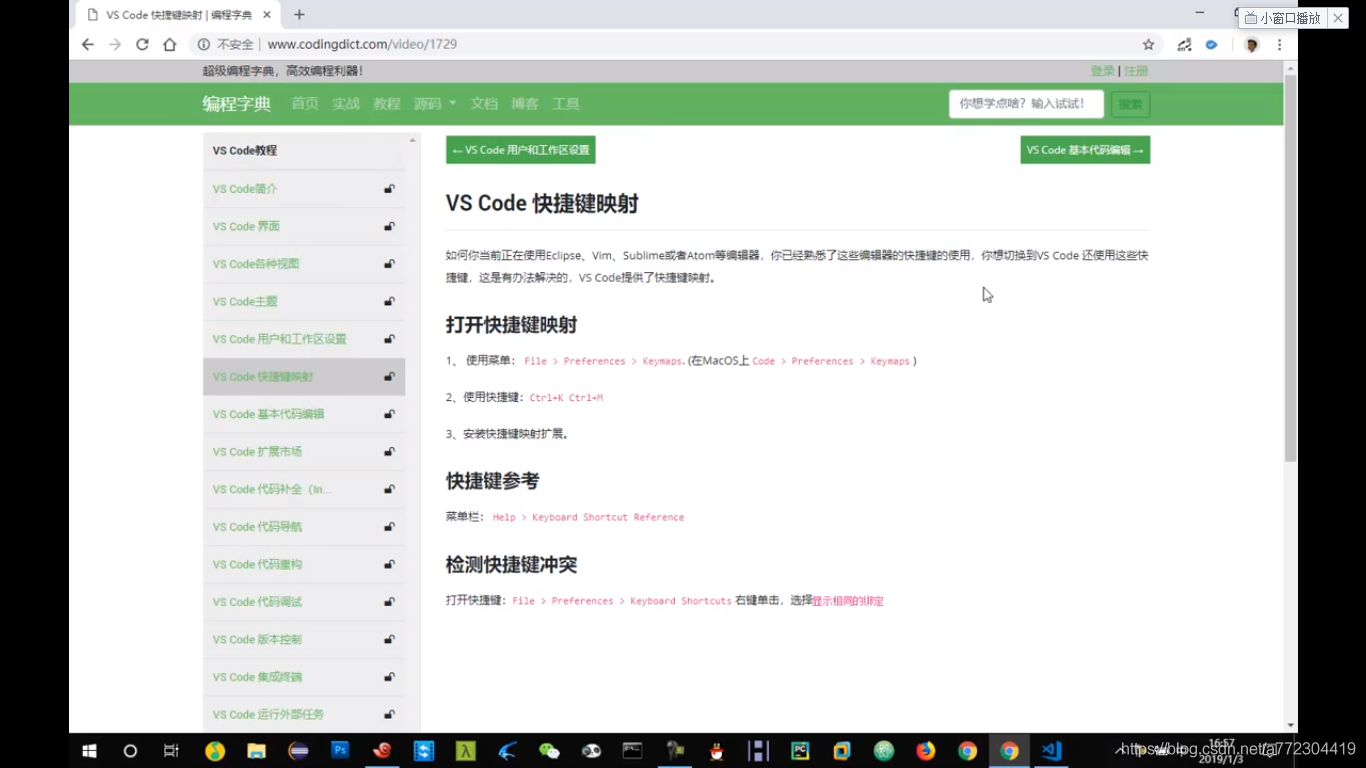Click the 编程字典 site logo

coord(237,104)
